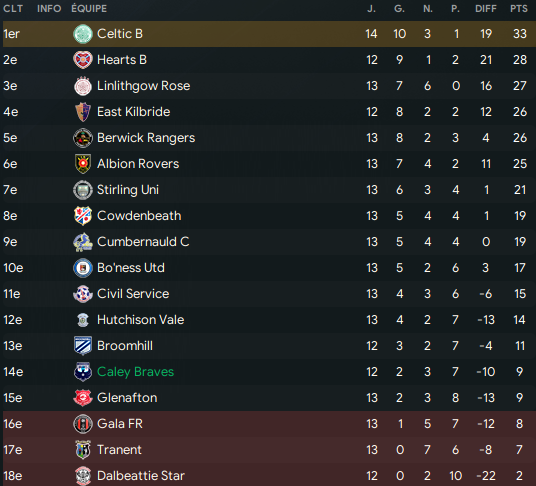
Task: Sort by DIFF column header
Action: 486,9
